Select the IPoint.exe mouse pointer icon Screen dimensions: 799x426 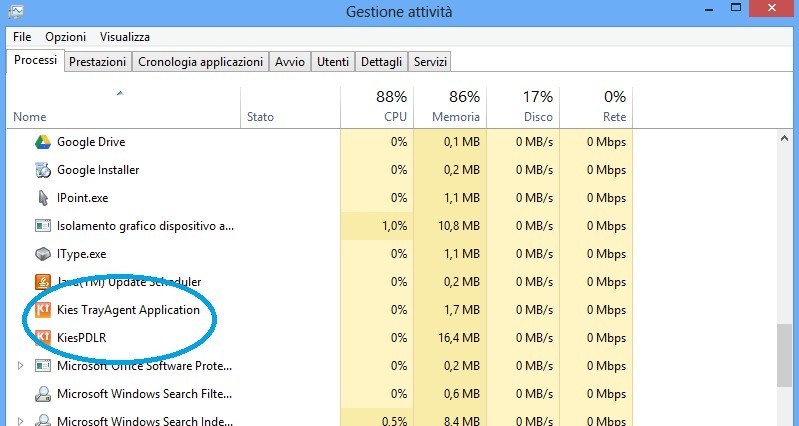pos(43,198)
